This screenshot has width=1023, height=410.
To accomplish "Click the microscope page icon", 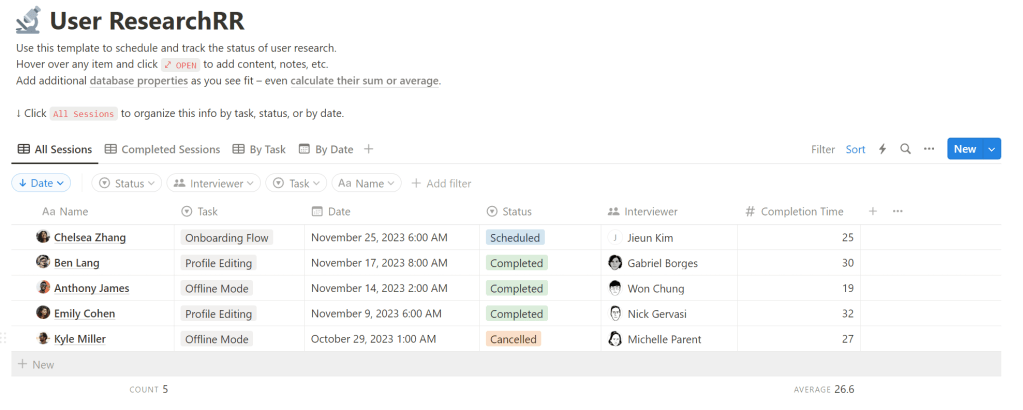I will 28,19.
